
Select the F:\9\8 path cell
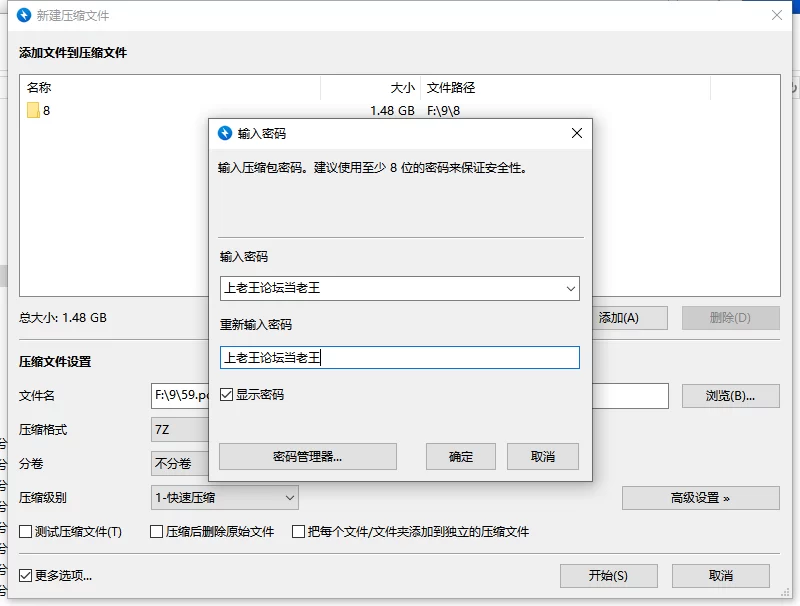[443, 111]
